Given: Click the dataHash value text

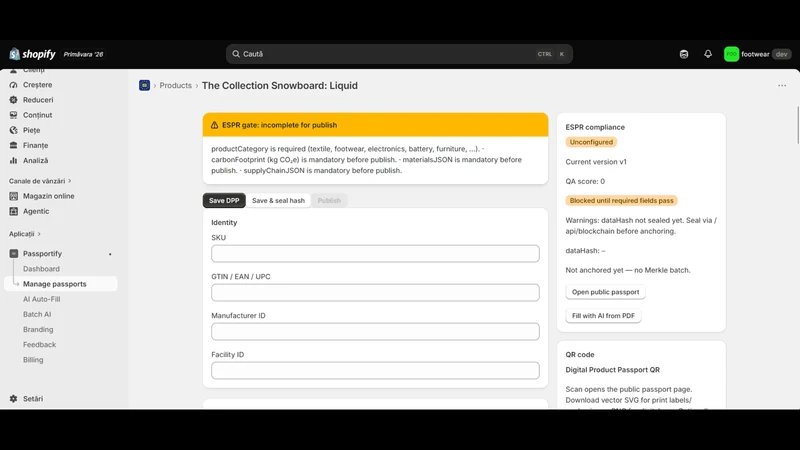Looking at the screenshot, I should [585, 251].
